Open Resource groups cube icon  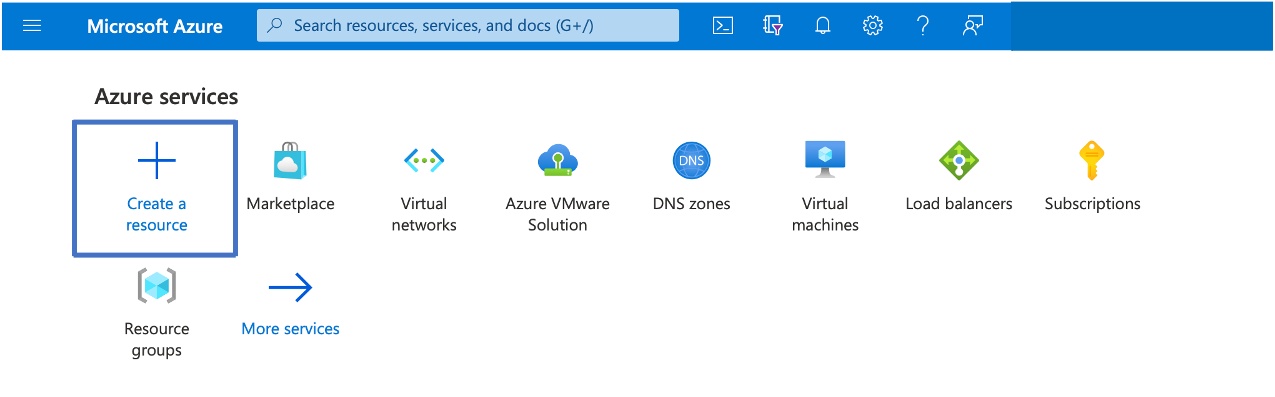[156, 286]
